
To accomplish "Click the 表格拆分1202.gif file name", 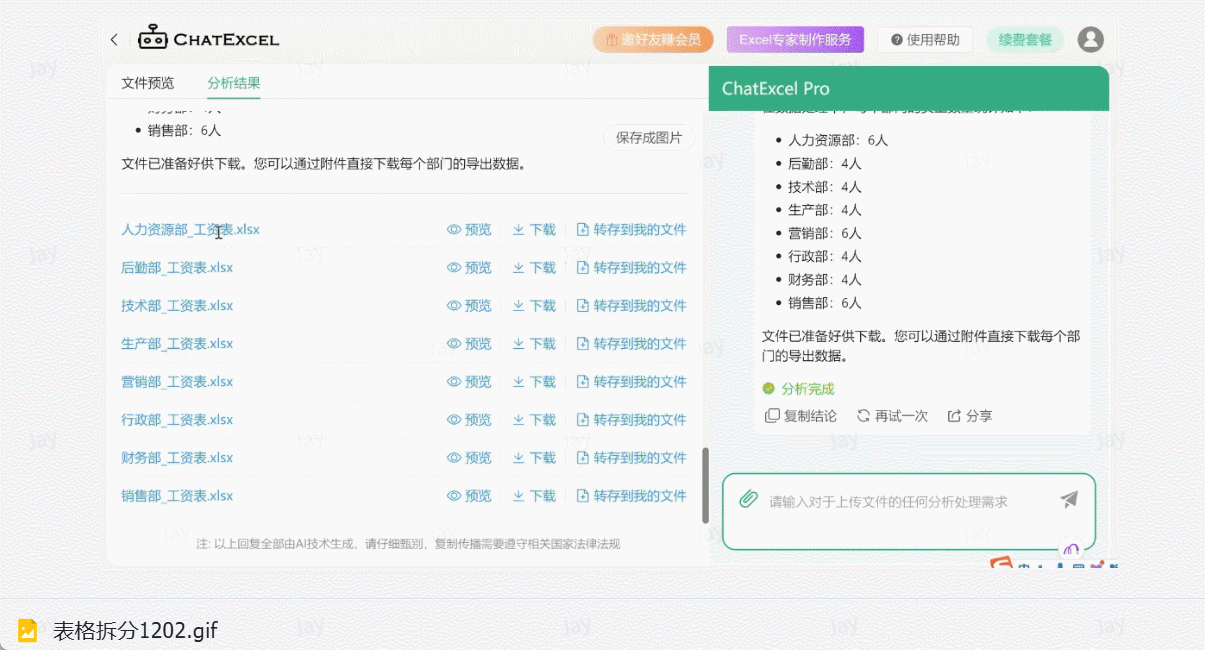I will click(x=135, y=630).
